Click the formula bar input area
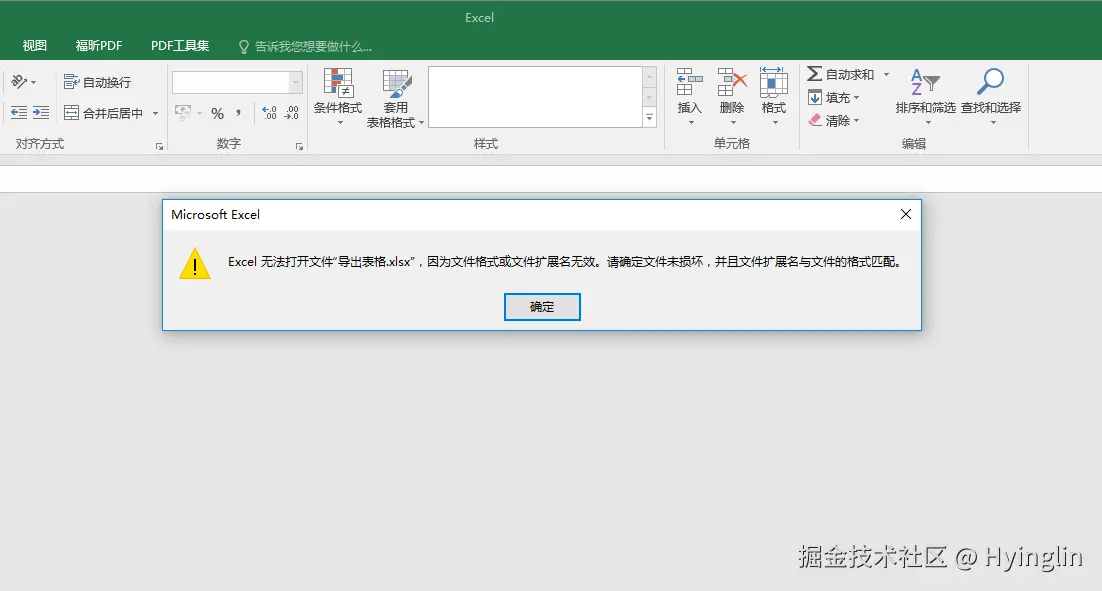The image size is (1102, 591). pos(551,178)
